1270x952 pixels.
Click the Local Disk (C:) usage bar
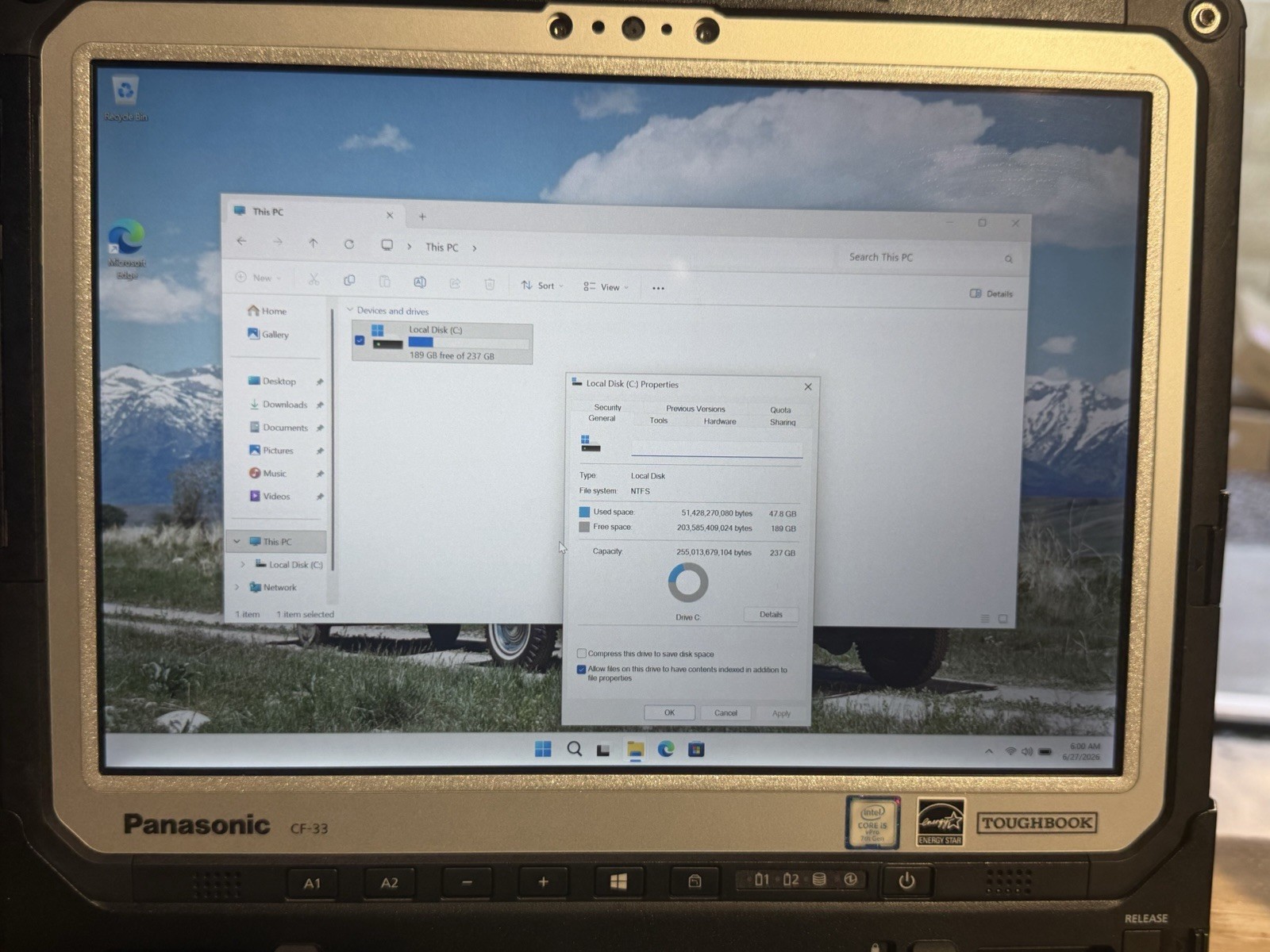pyautogui.click(x=468, y=342)
